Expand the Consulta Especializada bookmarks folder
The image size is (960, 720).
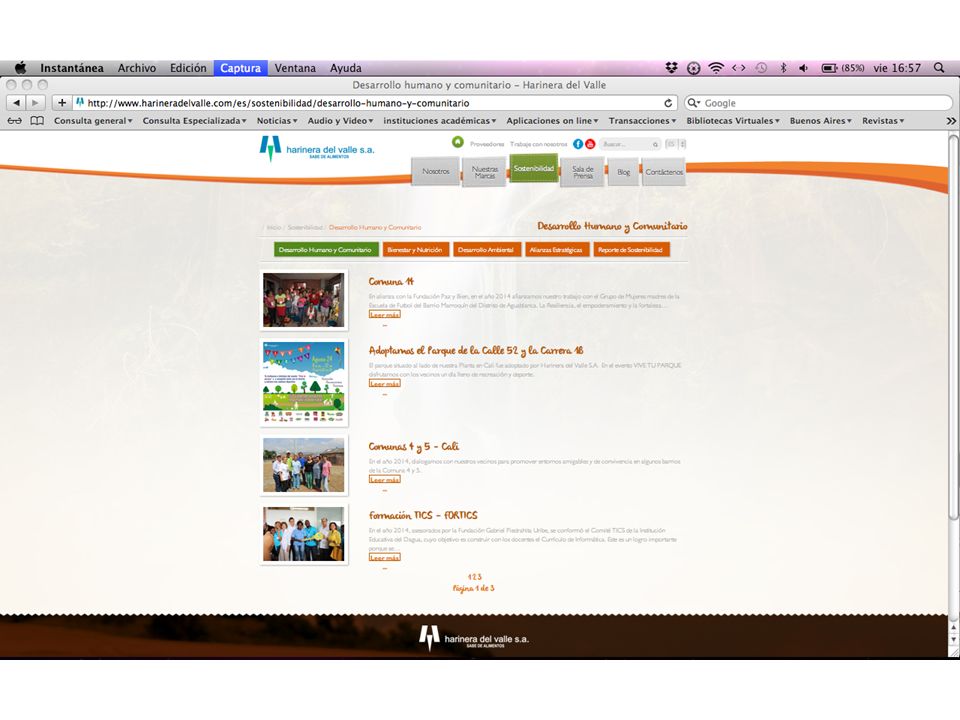coord(195,121)
